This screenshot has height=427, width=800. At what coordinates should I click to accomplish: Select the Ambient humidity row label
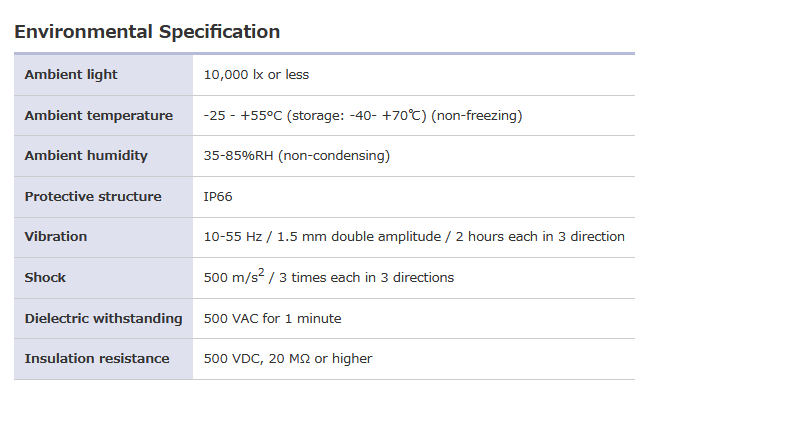click(x=86, y=156)
